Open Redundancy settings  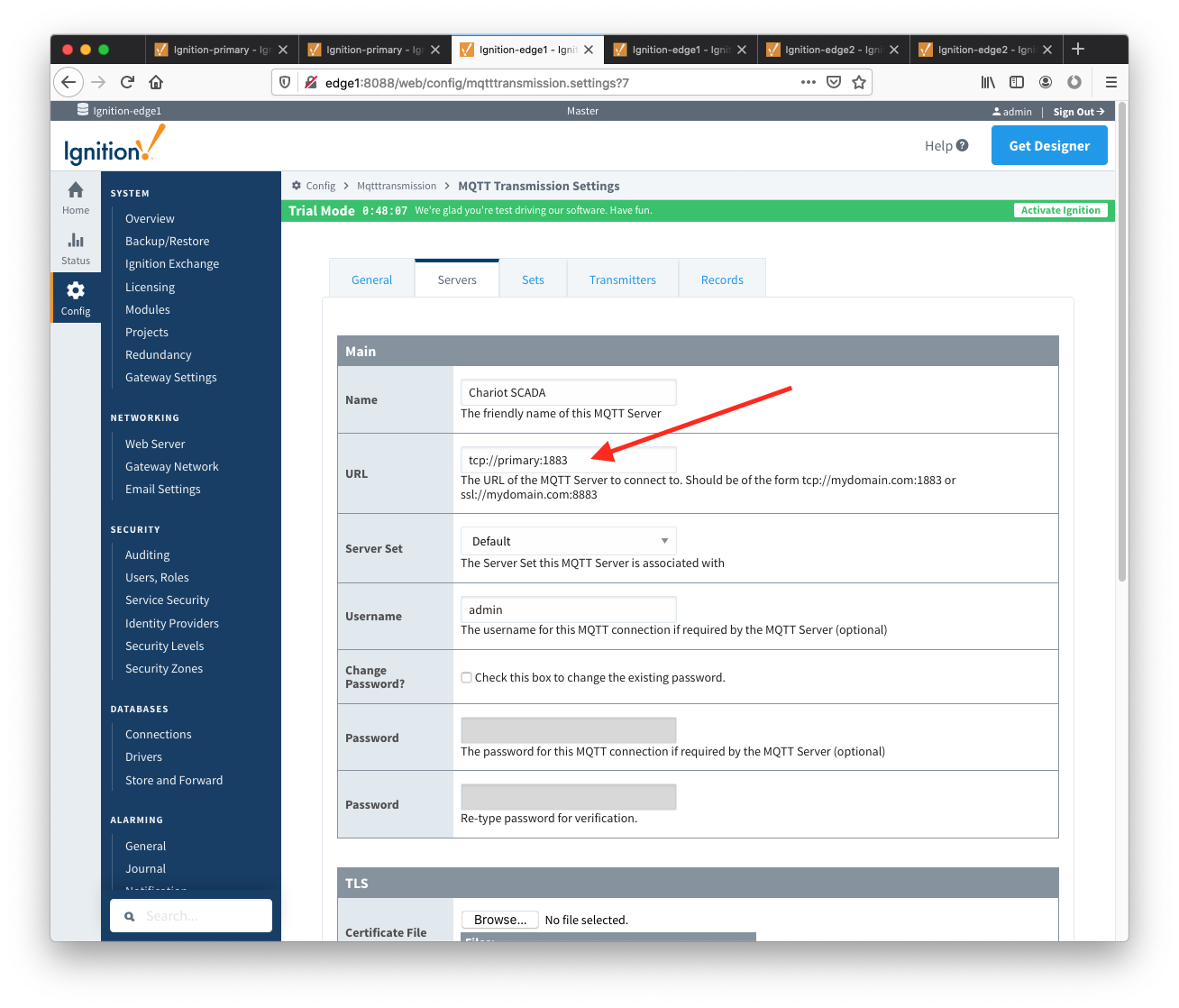pyautogui.click(x=159, y=354)
